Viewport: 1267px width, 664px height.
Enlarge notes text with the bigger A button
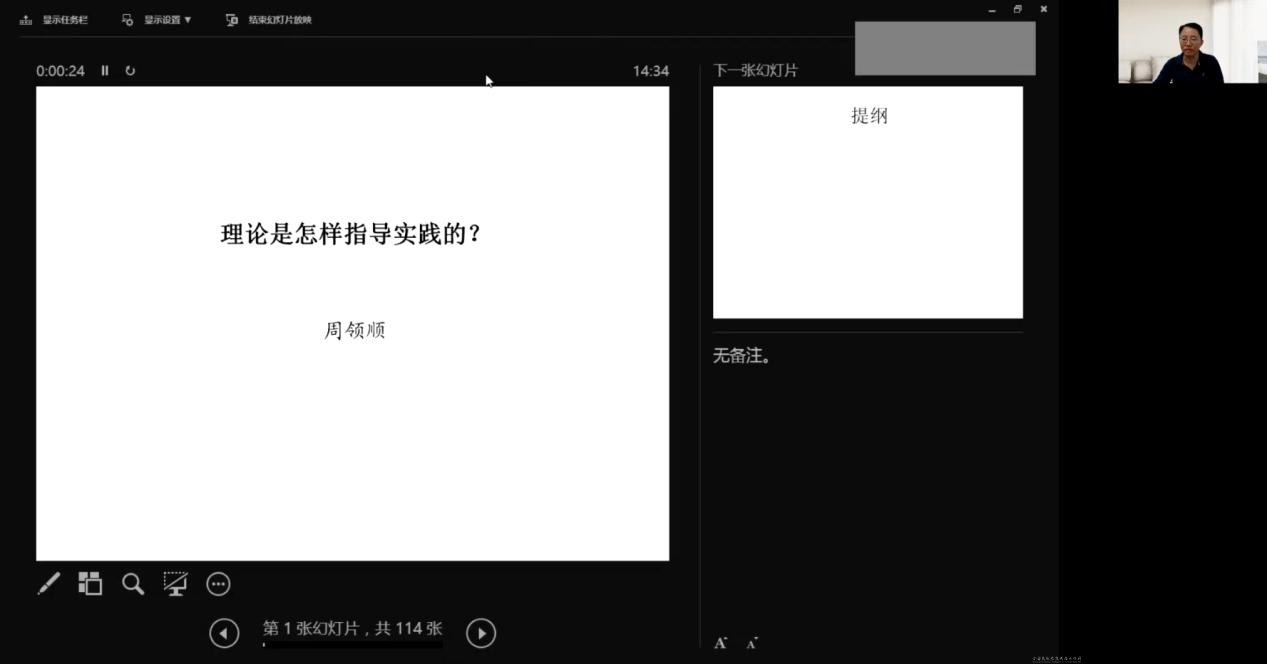click(x=719, y=643)
